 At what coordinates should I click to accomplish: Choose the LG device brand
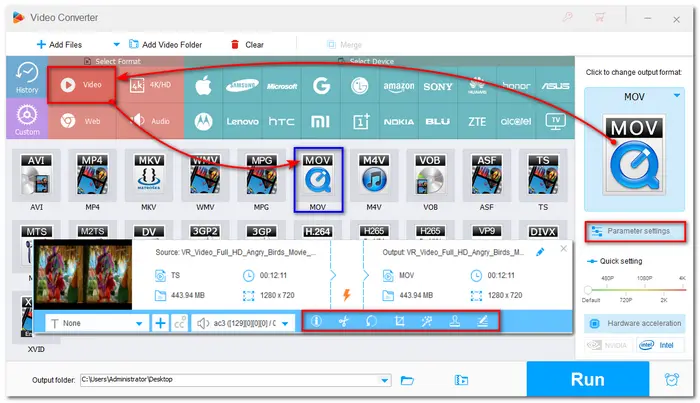(360, 85)
